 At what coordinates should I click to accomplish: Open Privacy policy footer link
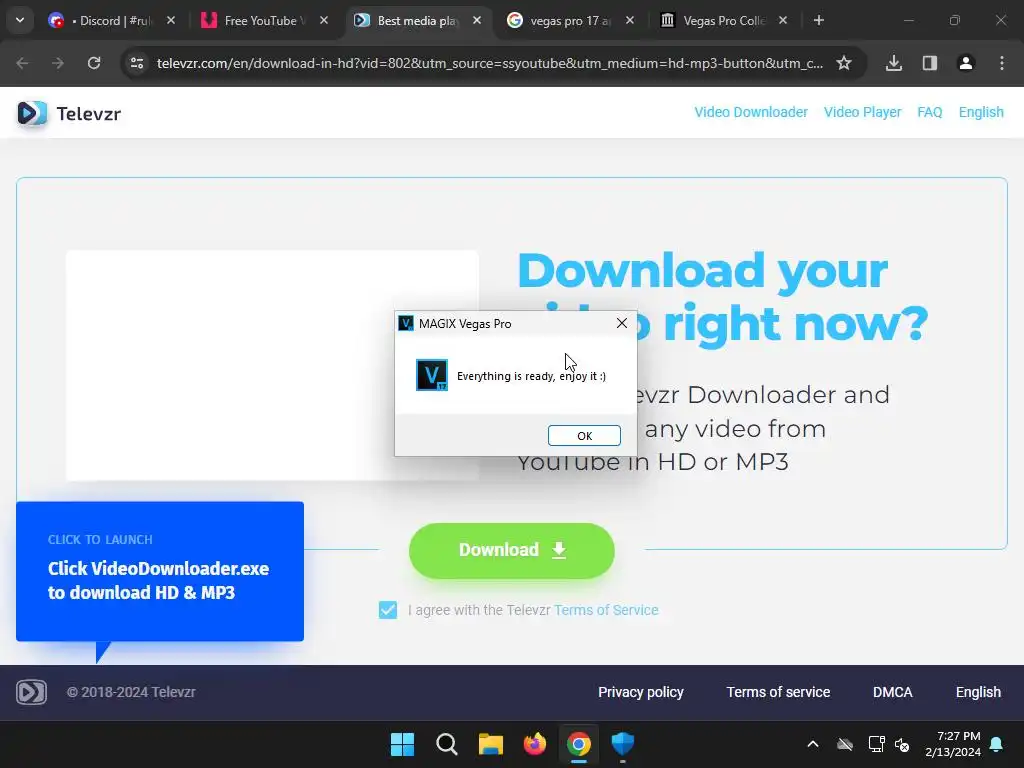point(641,692)
